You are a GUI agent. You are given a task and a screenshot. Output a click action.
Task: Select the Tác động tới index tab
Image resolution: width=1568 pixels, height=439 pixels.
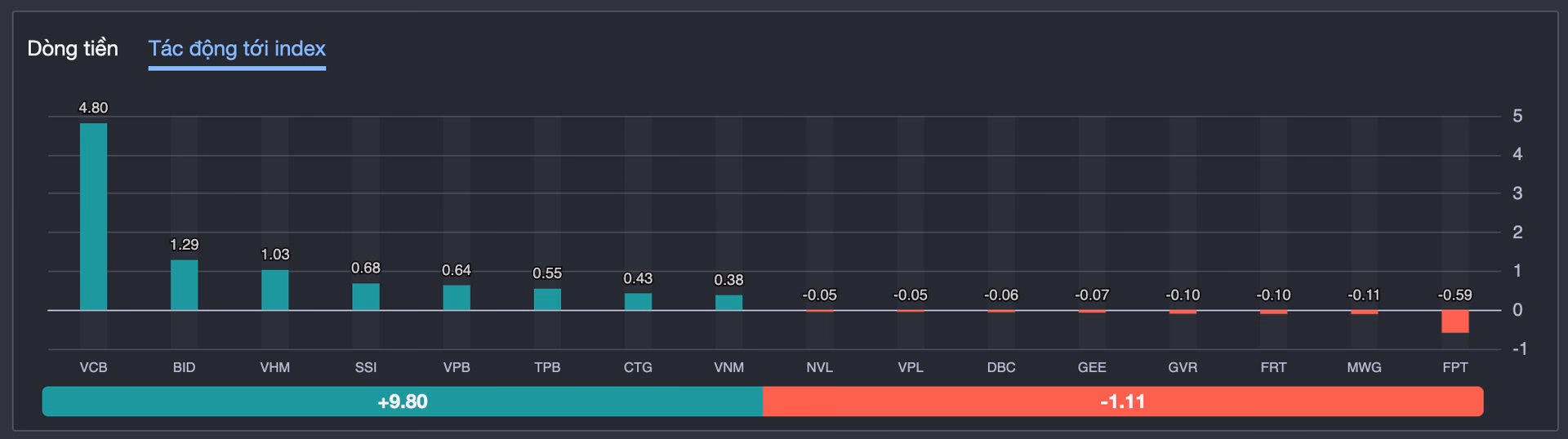pyautogui.click(x=237, y=49)
